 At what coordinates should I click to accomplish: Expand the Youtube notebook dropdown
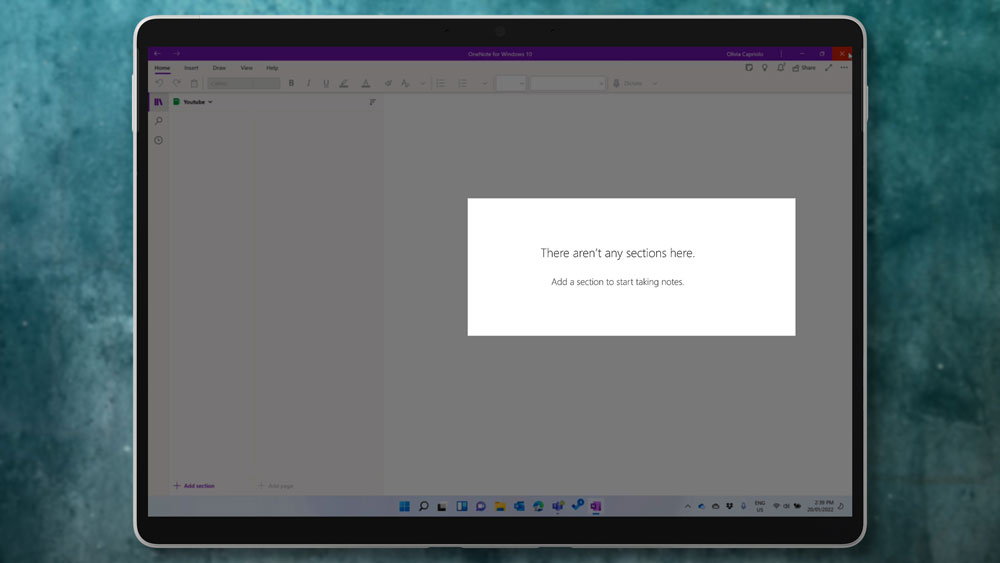(x=210, y=102)
